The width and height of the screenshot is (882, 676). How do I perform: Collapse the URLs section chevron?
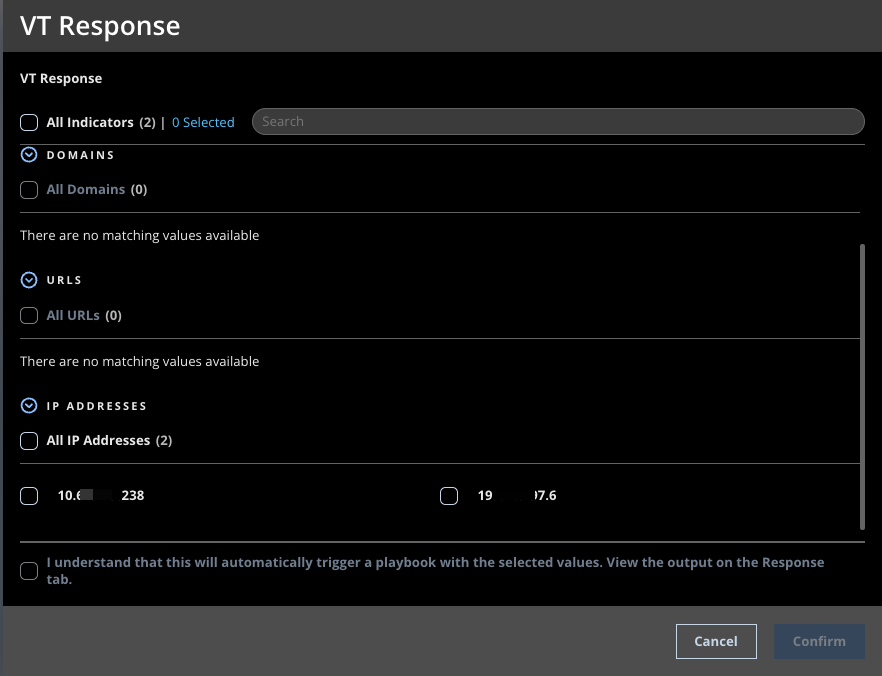tap(29, 280)
